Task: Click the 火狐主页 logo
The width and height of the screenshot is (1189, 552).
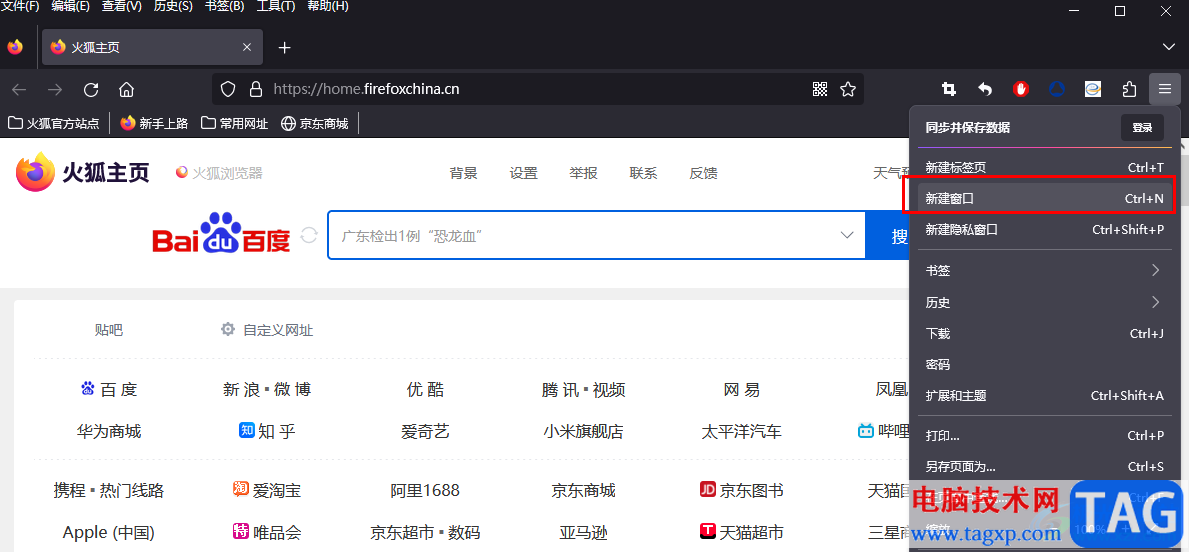Action: pos(83,173)
